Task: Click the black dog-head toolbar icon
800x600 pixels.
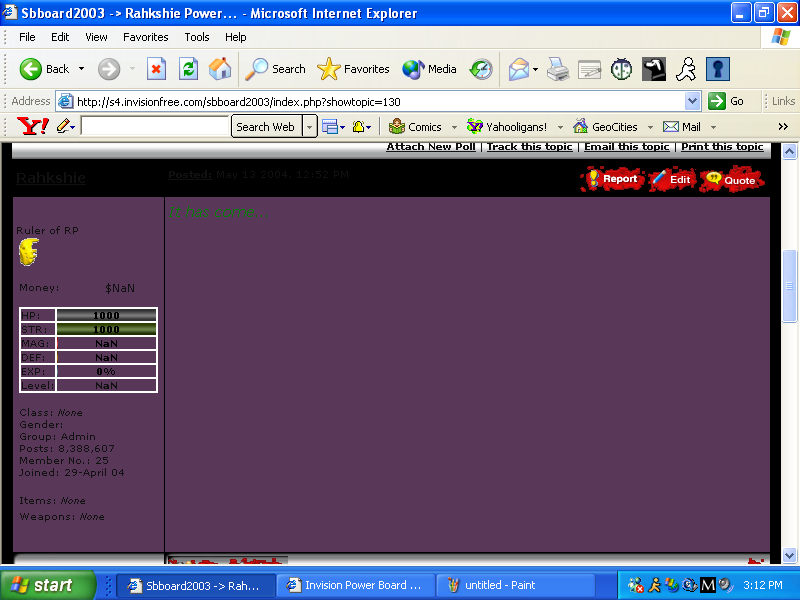Action: point(654,69)
